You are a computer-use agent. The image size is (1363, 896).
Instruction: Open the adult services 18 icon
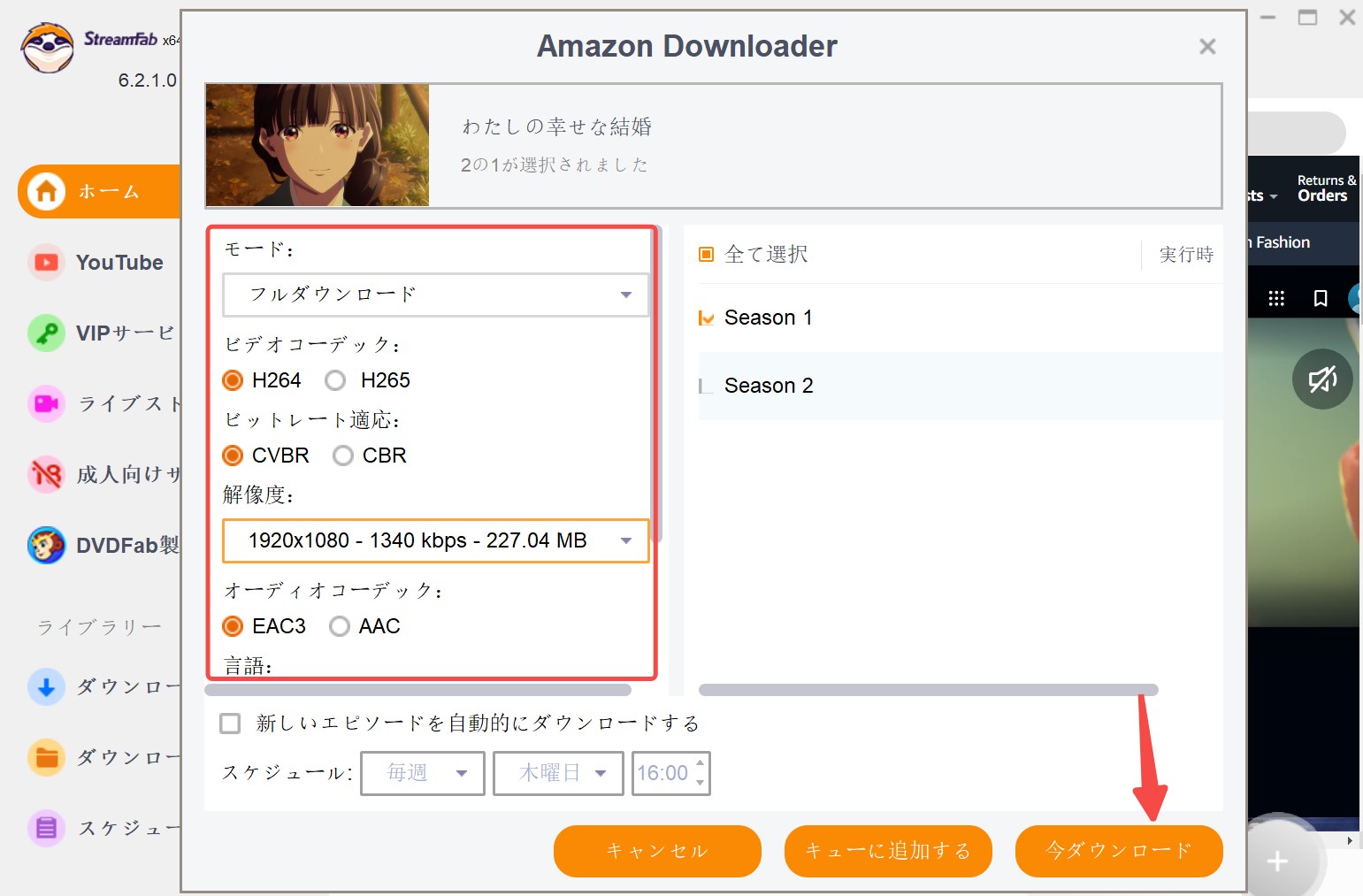pyautogui.click(x=46, y=475)
